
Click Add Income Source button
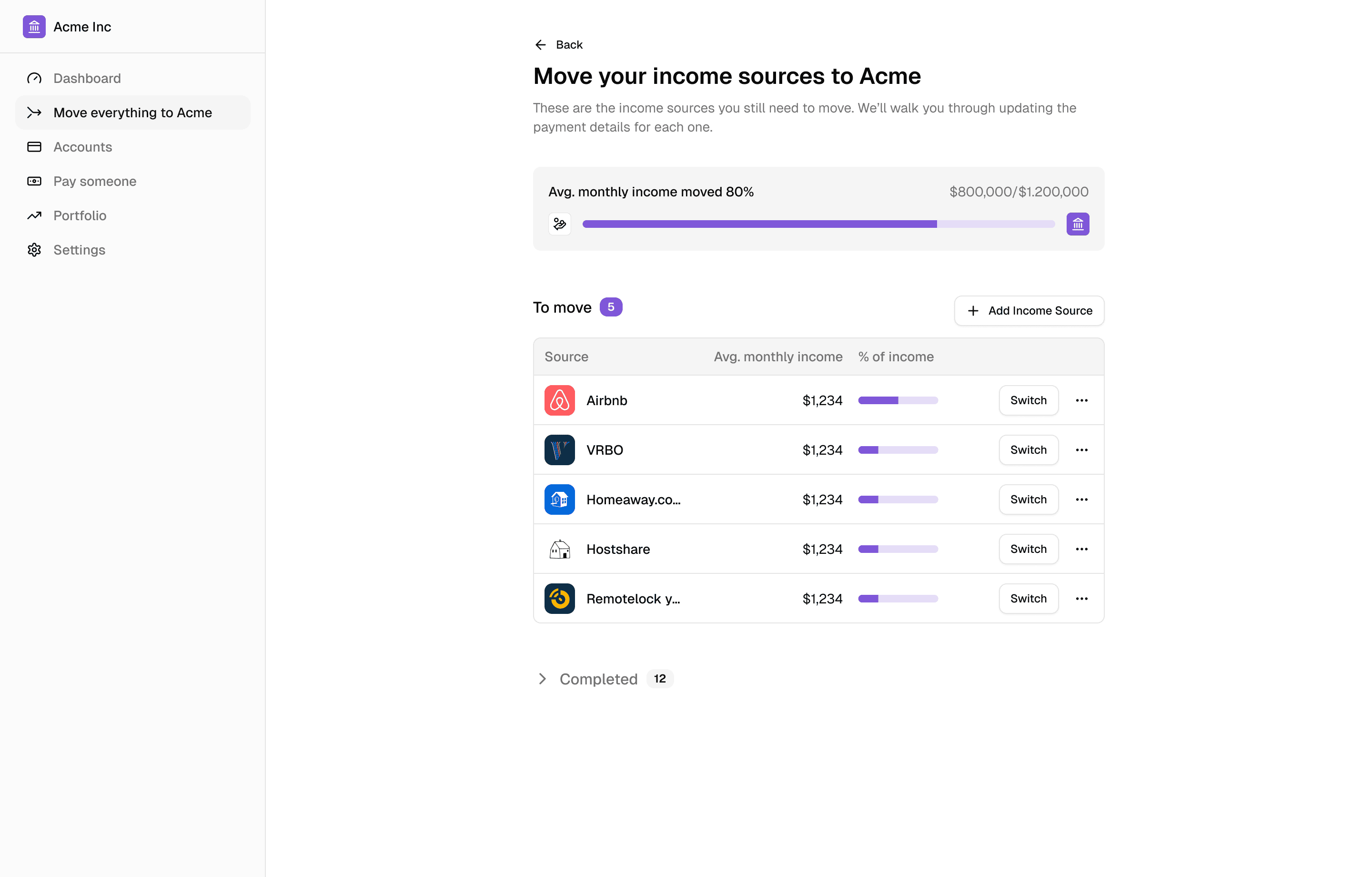point(1029,311)
